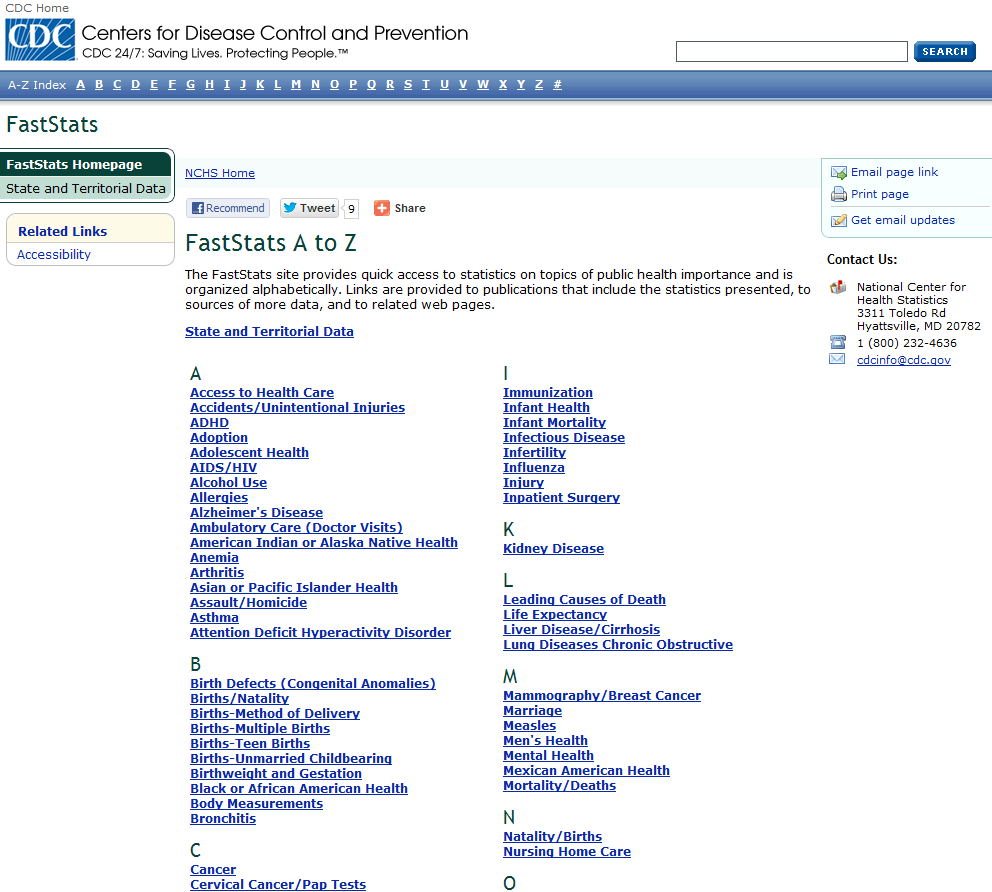Open letter S in A-Z Index
This screenshot has height=892, width=992.
pos(408,85)
